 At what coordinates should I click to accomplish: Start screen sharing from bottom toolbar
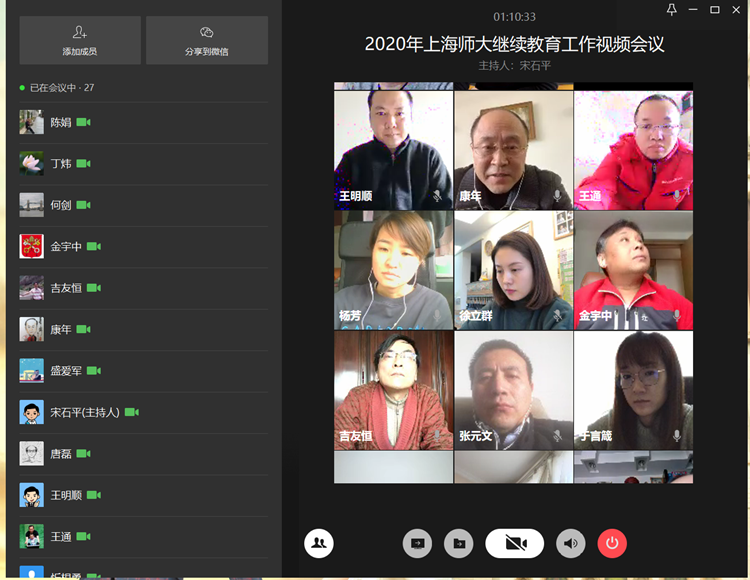coord(417,543)
